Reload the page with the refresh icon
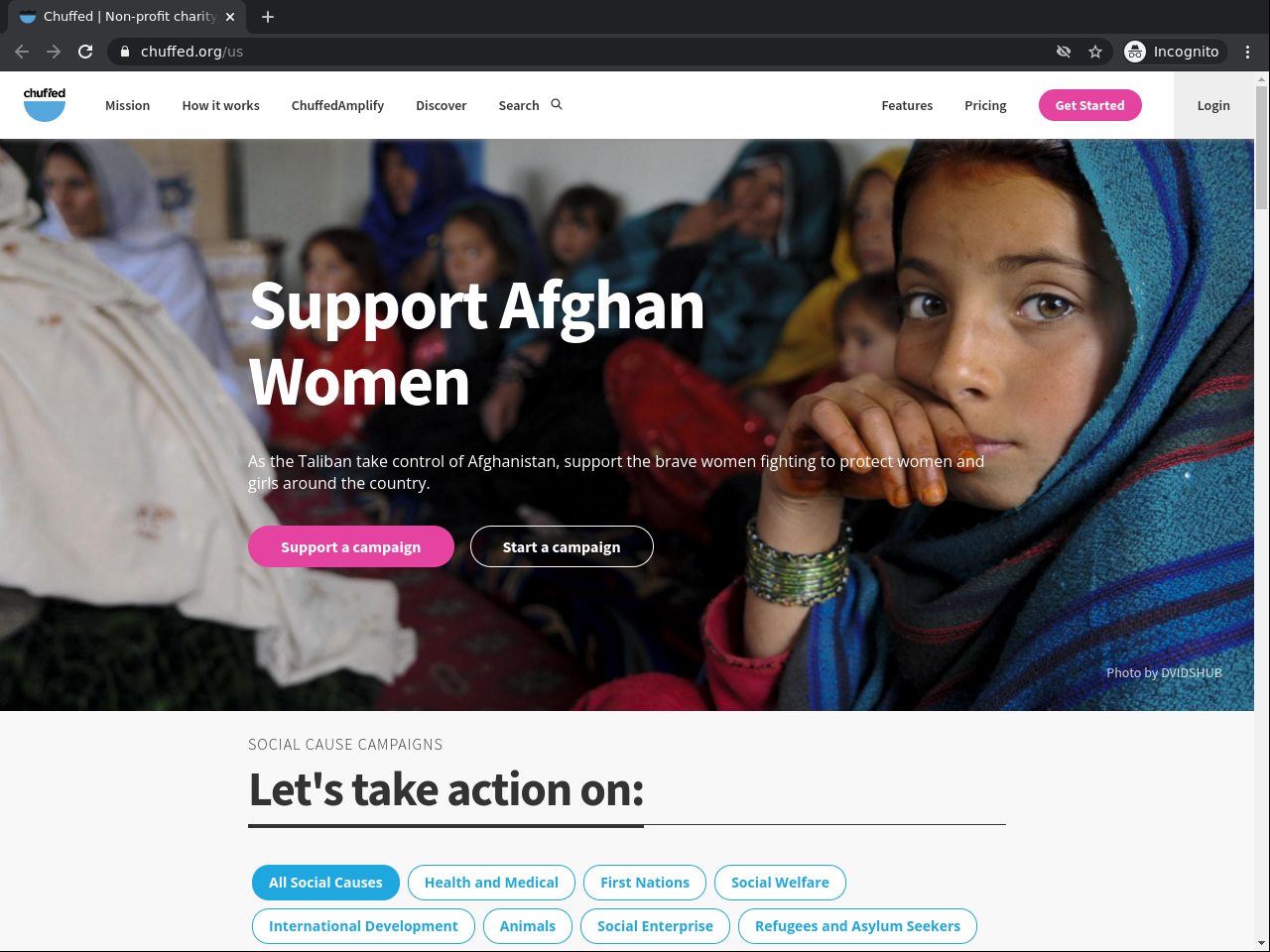The height and width of the screenshot is (952, 1270). tap(85, 52)
